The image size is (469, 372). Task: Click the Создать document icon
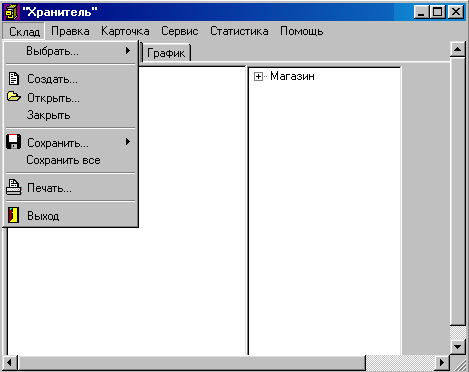(x=14, y=79)
